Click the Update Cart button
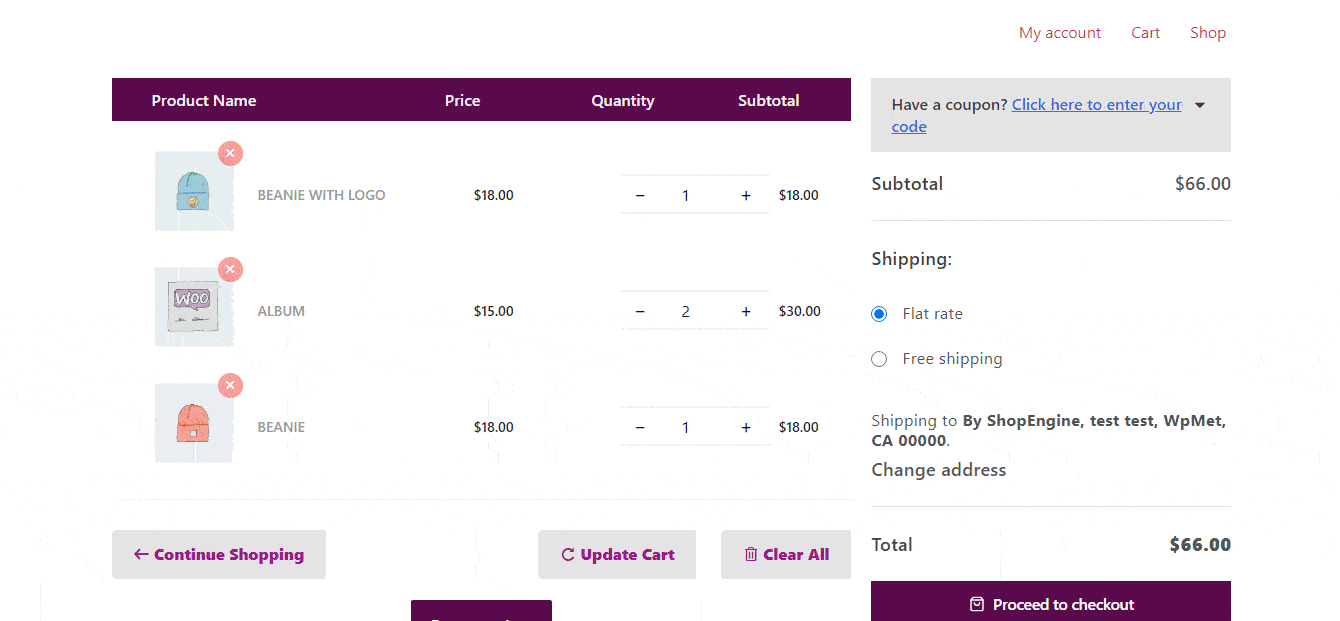 click(617, 555)
